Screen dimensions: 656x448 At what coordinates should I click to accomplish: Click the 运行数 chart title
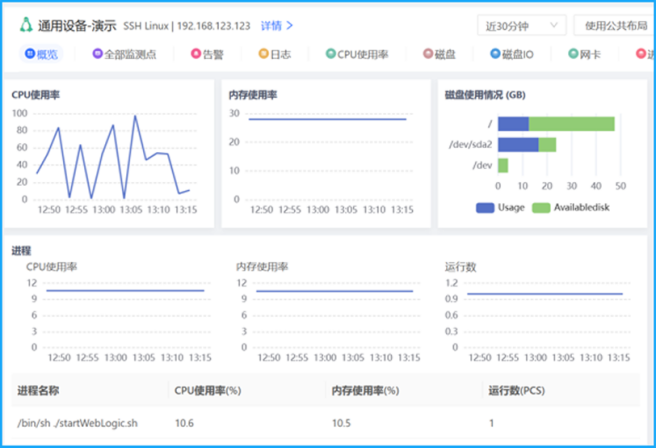click(x=460, y=267)
